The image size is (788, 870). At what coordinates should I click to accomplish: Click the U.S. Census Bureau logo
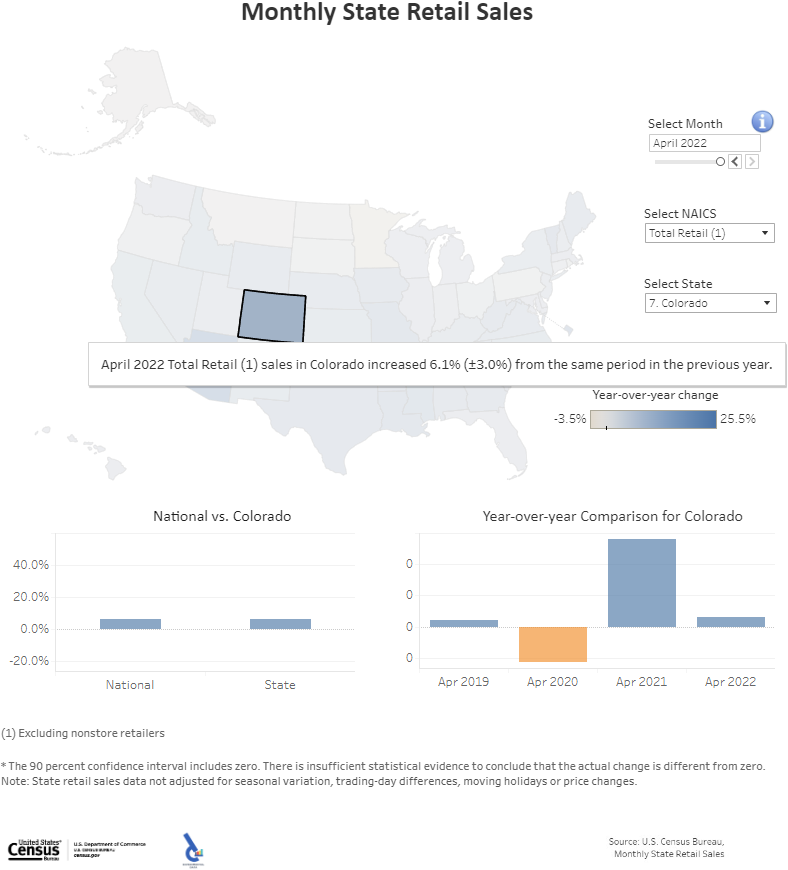pyautogui.click(x=33, y=850)
